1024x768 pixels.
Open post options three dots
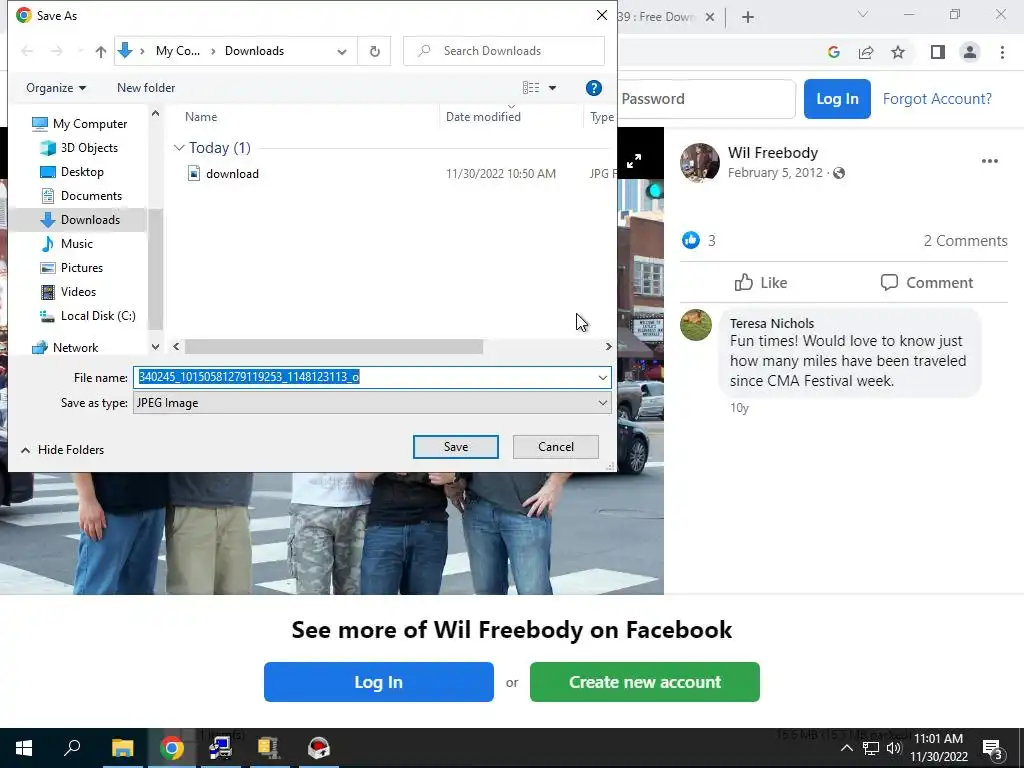[989, 161]
